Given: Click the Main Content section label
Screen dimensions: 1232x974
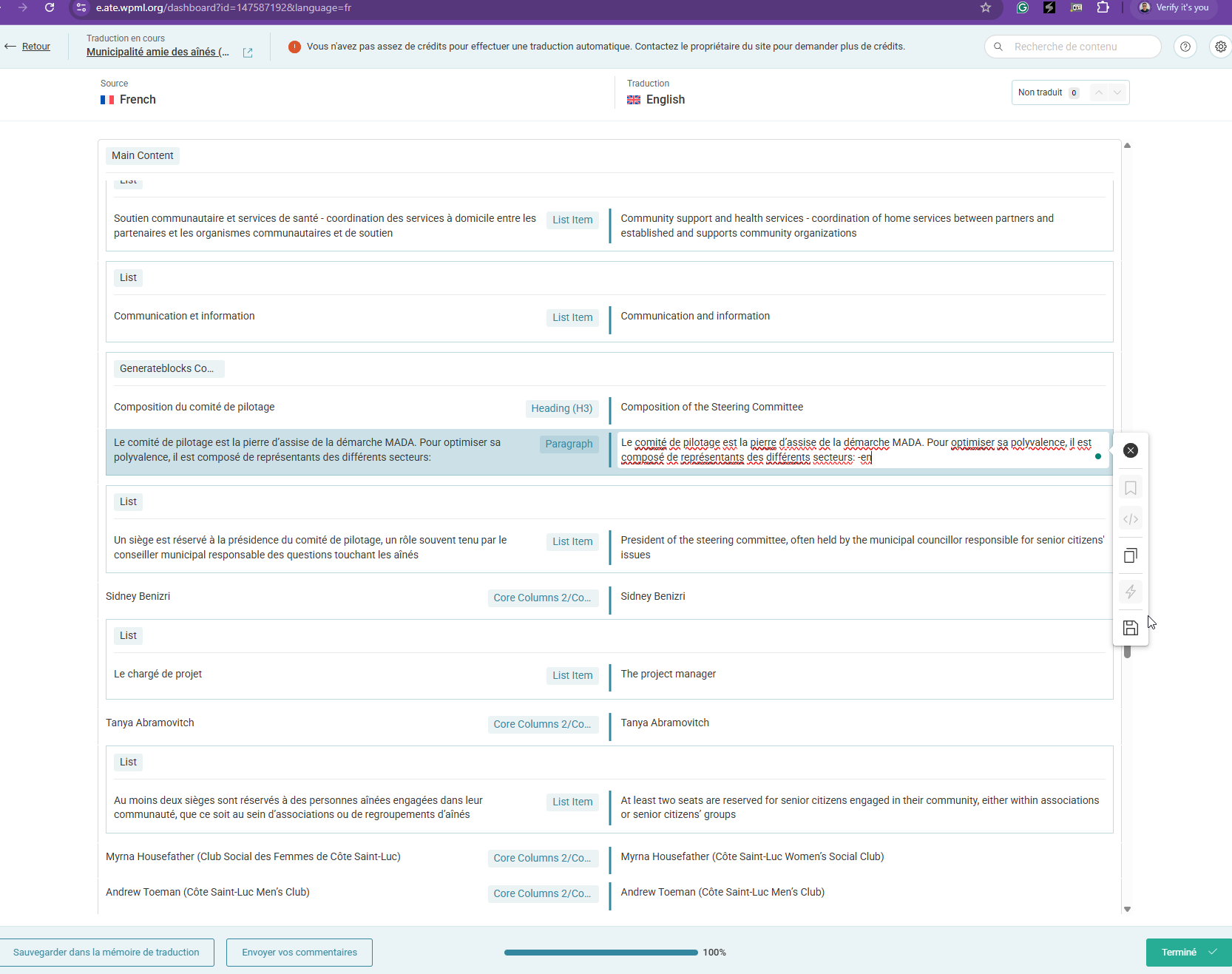Looking at the screenshot, I should 143,155.
